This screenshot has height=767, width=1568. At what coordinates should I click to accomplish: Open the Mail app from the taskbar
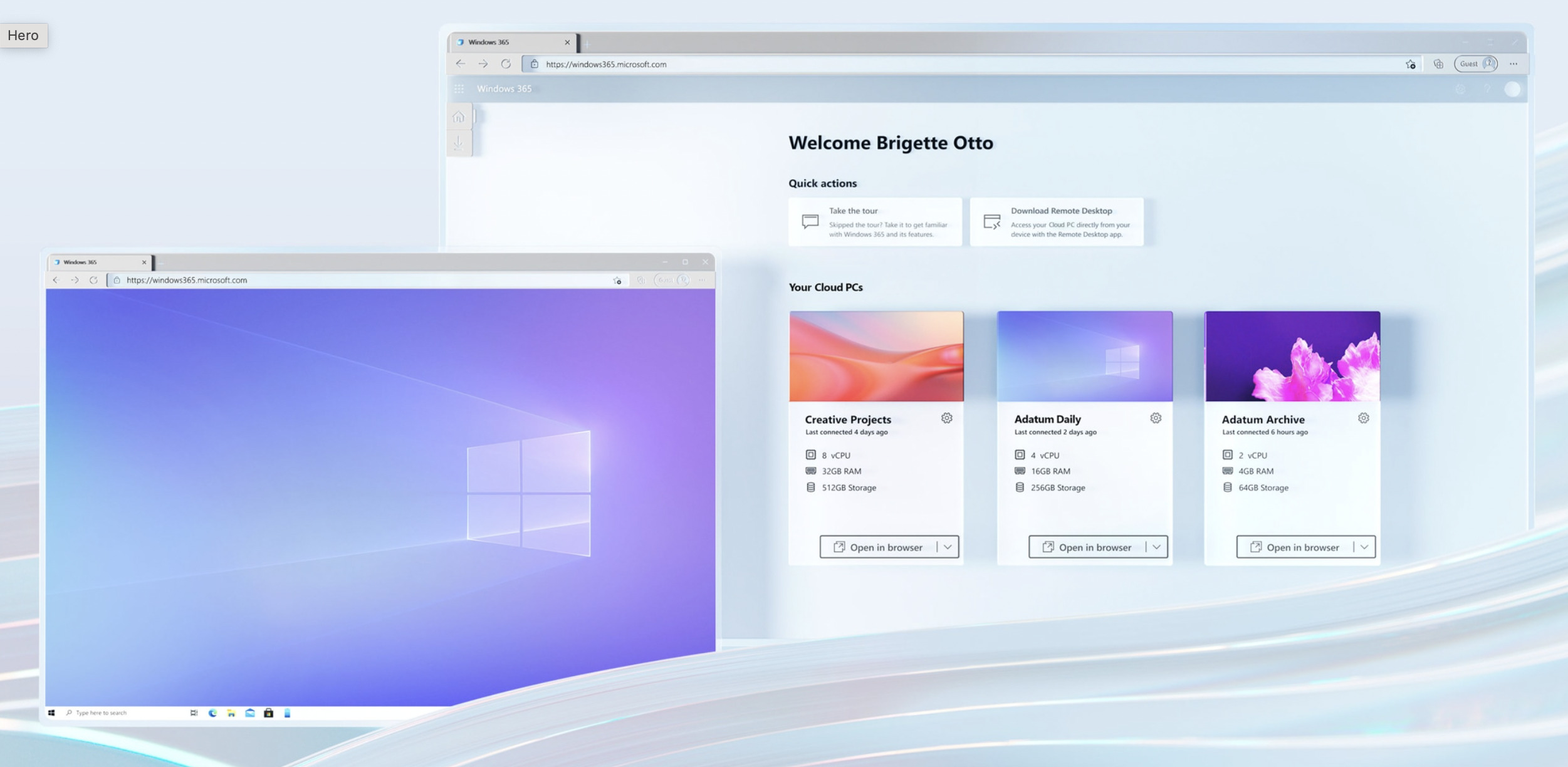click(x=250, y=712)
